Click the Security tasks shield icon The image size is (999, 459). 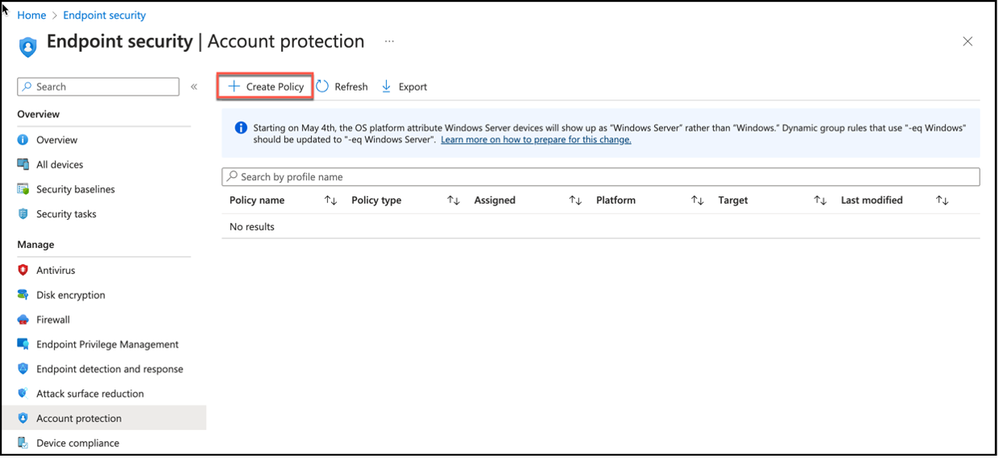tap(23, 214)
